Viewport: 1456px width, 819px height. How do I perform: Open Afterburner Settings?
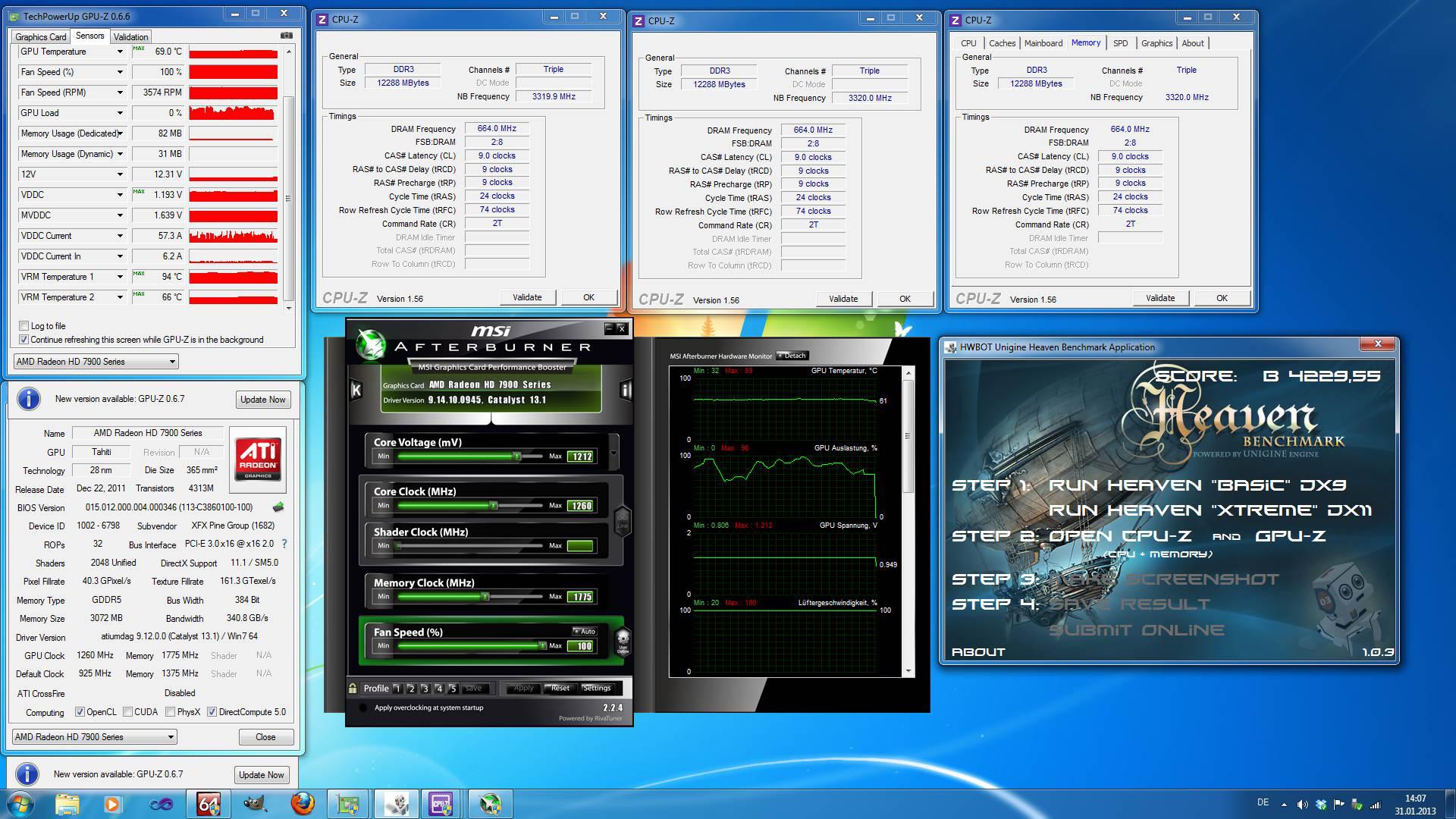pos(597,688)
